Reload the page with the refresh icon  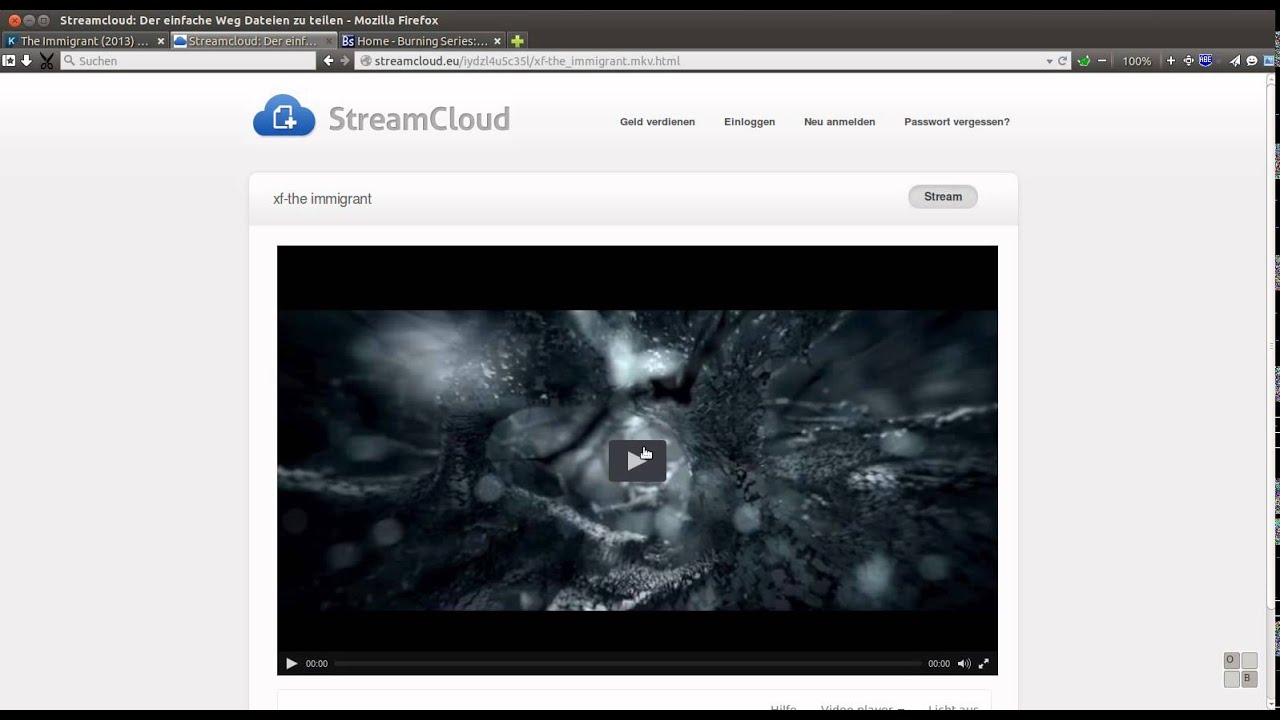pyautogui.click(x=1063, y=61)
